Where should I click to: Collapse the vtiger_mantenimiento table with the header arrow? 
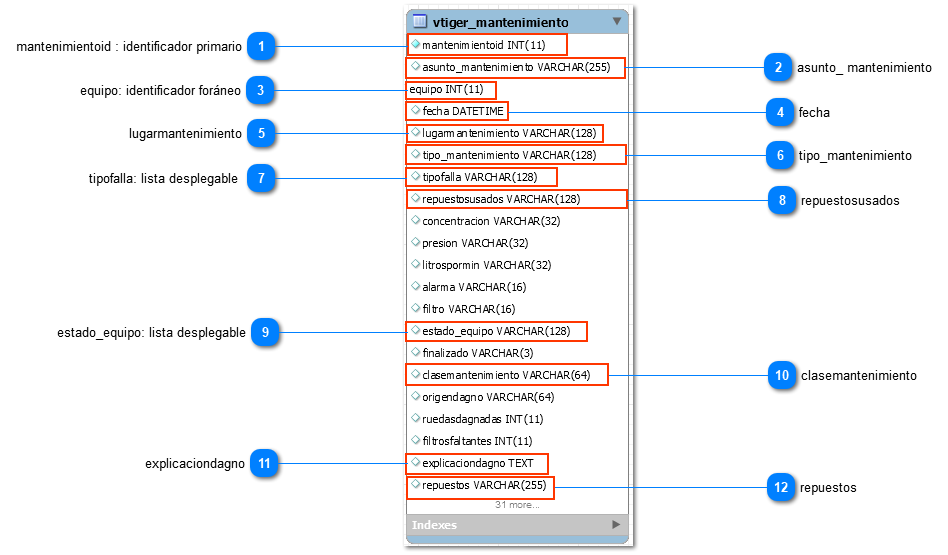[x=617, y=21]
